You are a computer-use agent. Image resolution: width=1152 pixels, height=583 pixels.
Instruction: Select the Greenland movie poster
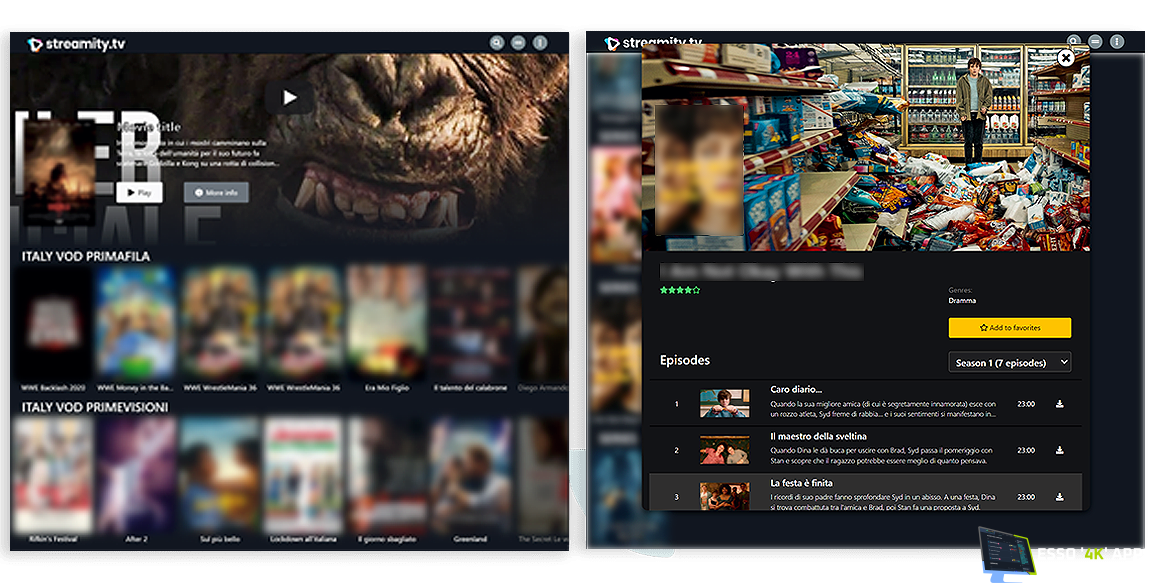(x=471, y=474)
